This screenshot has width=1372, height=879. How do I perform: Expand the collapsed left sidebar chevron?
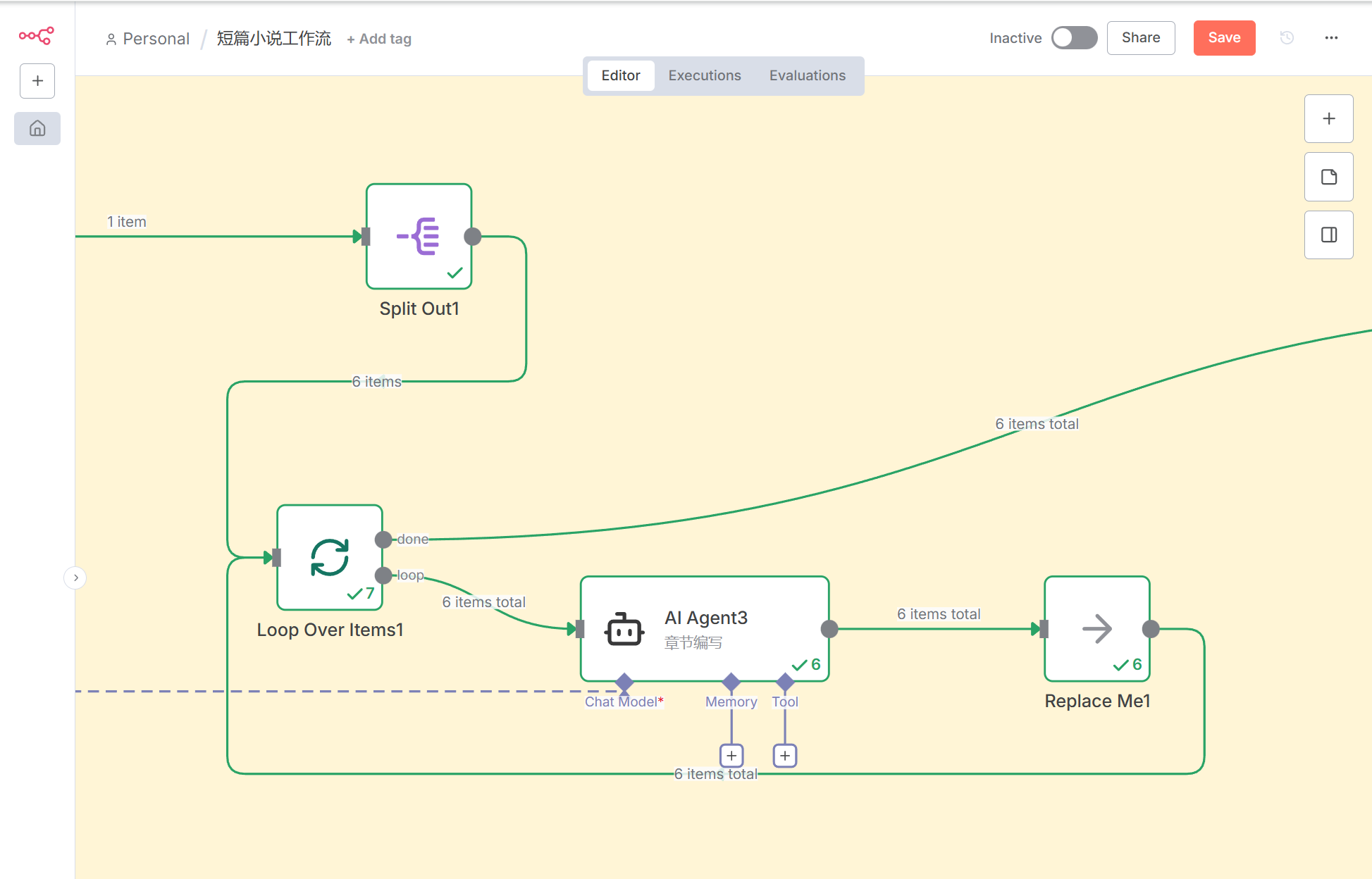click(75, 578)
